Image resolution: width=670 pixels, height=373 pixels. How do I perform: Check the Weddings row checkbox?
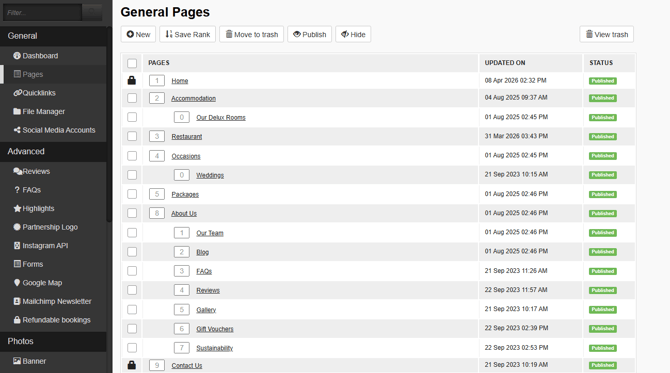click(x=132, y=175)
